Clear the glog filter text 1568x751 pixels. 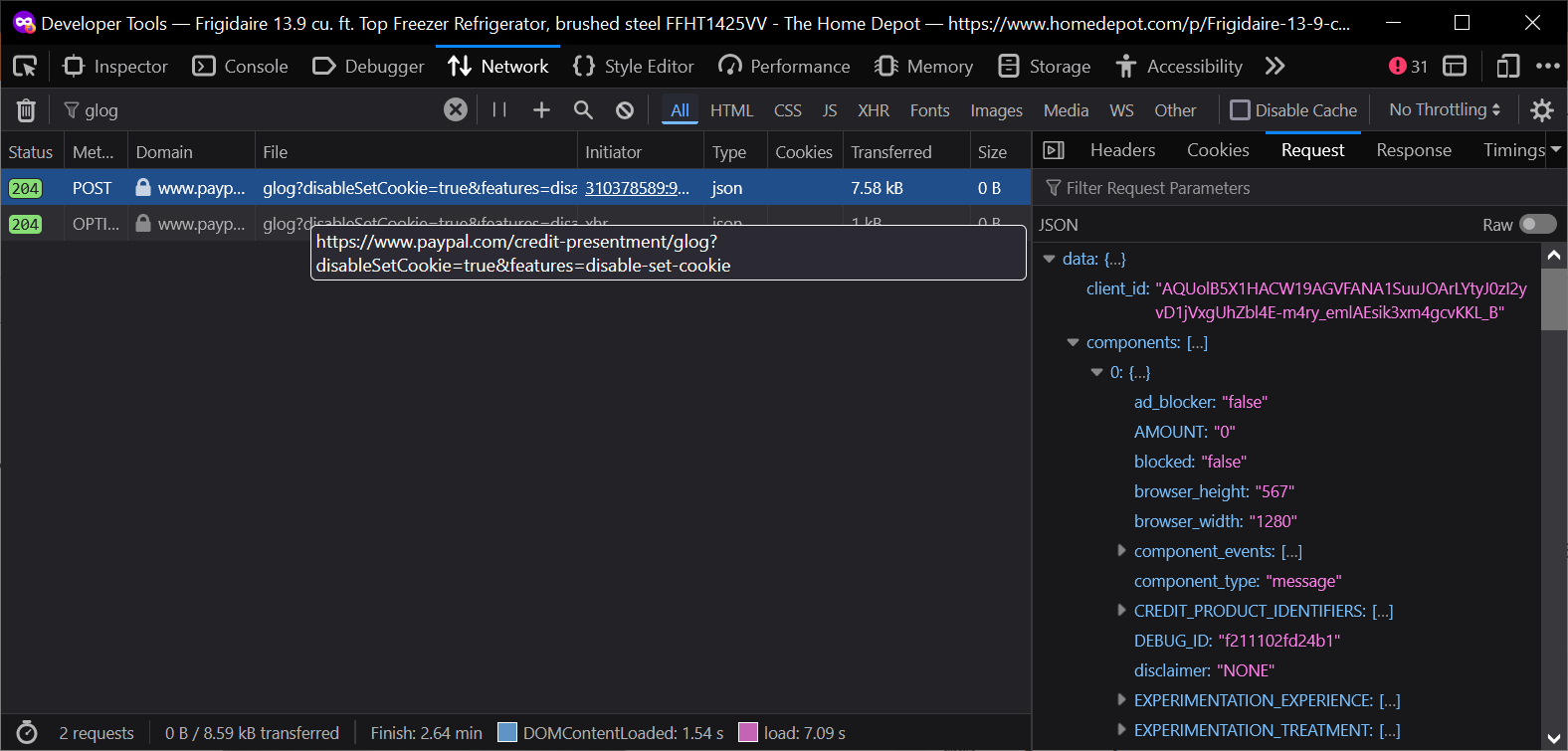(456, 109)
